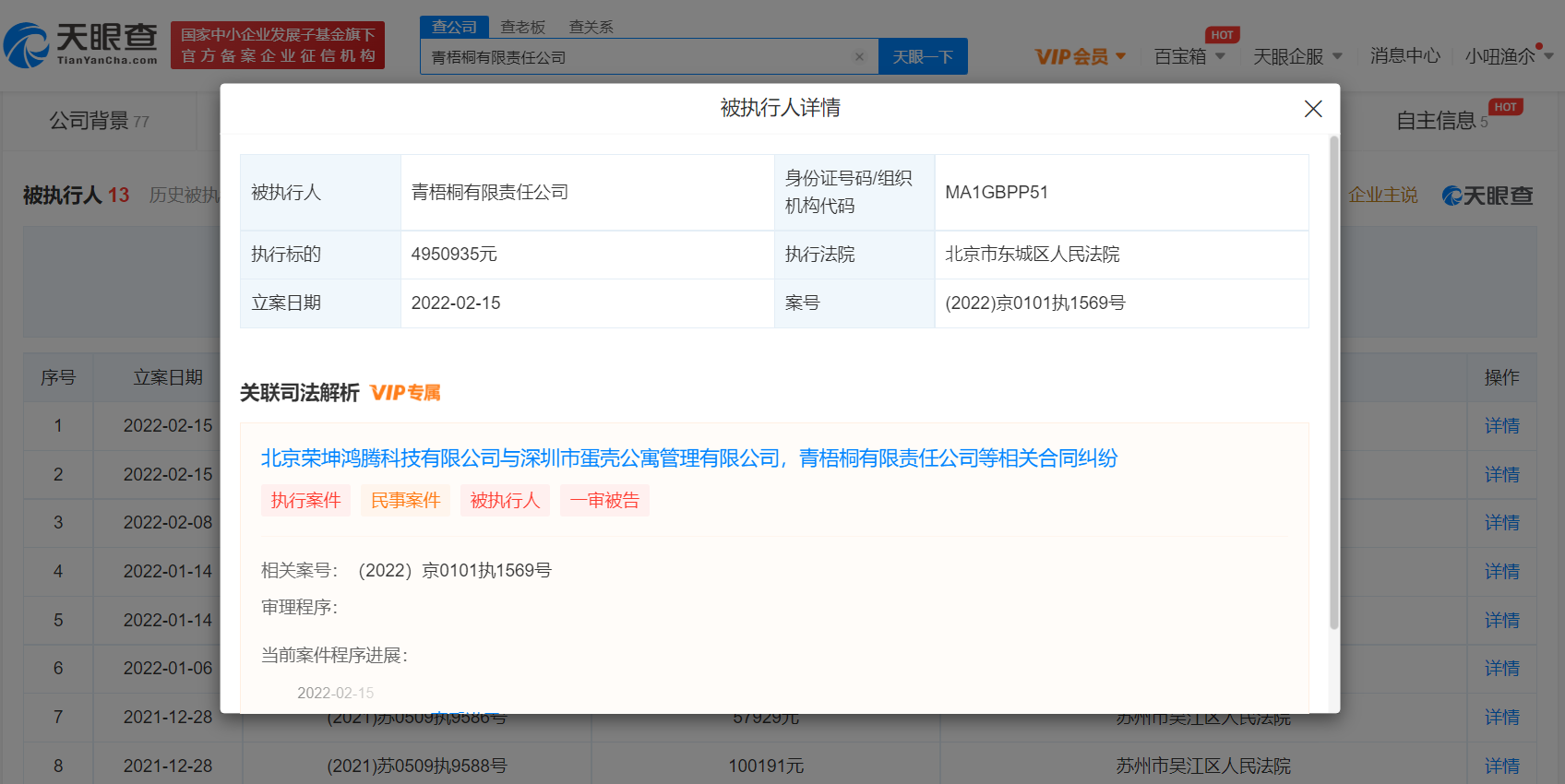The image size is (1565, 784).
Task: Open the 百宝箱 dropdown menu
Action: tap(1189, 56)
